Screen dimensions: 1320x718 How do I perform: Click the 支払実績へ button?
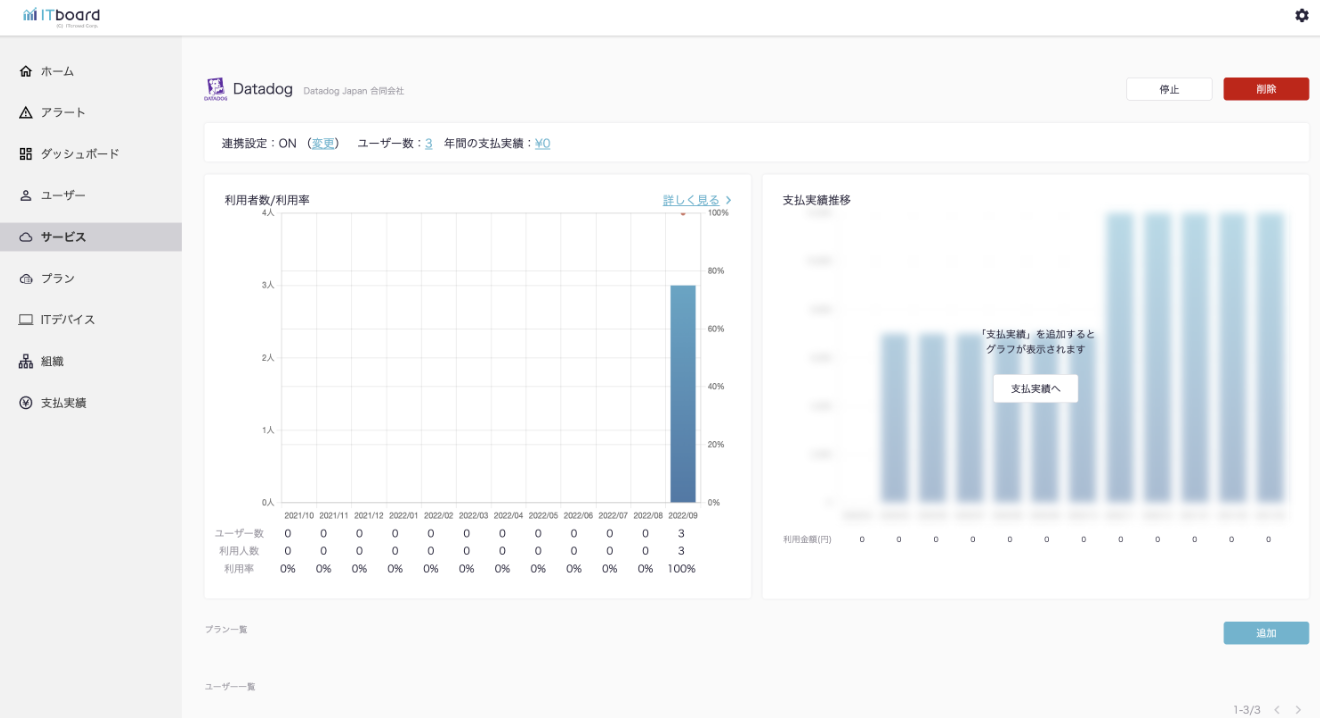(1035, 388)
